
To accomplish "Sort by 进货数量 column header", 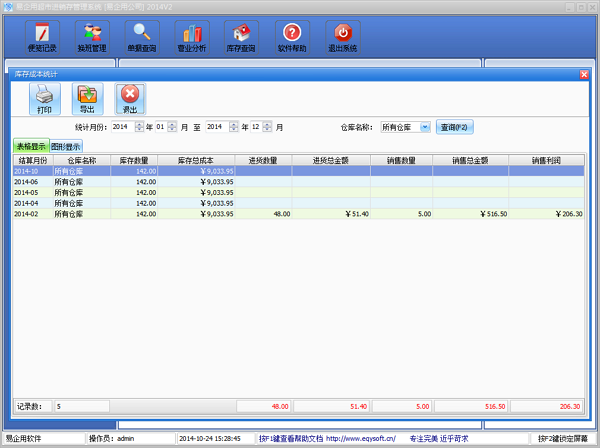I will 263,160.
